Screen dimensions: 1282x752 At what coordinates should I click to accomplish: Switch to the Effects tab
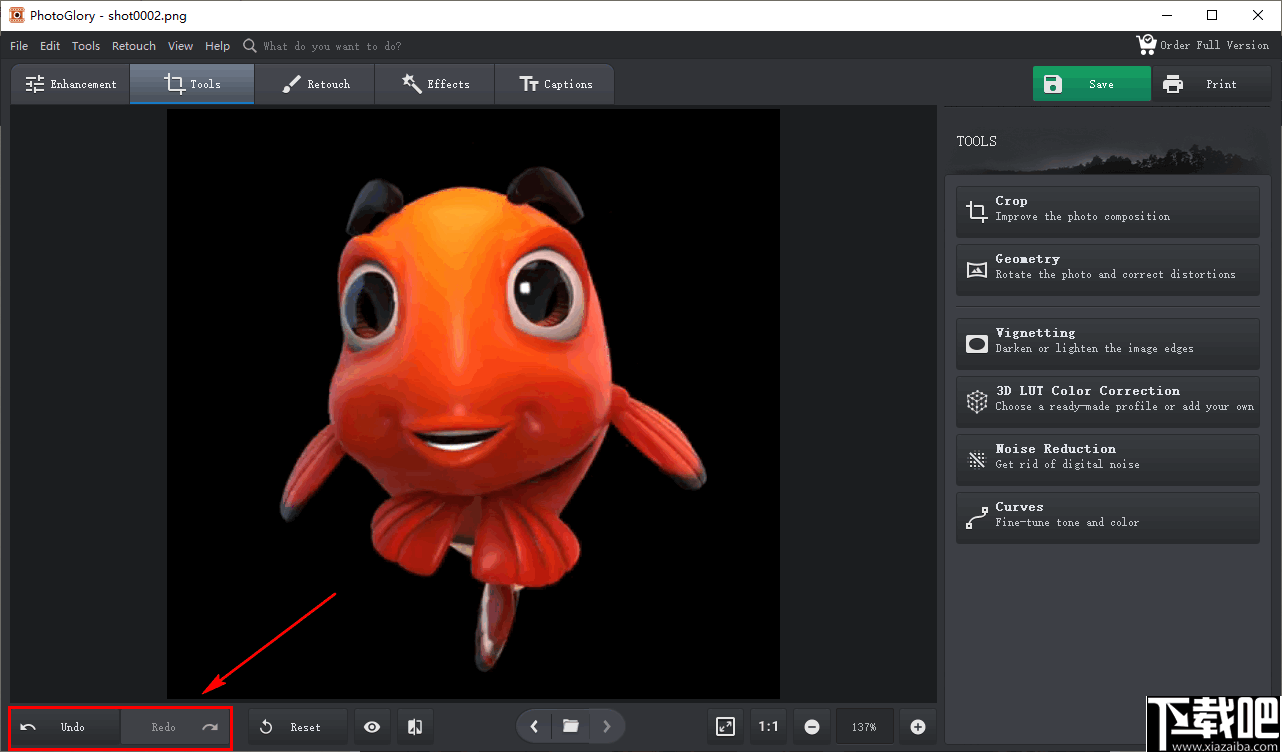tap(435, 84)
